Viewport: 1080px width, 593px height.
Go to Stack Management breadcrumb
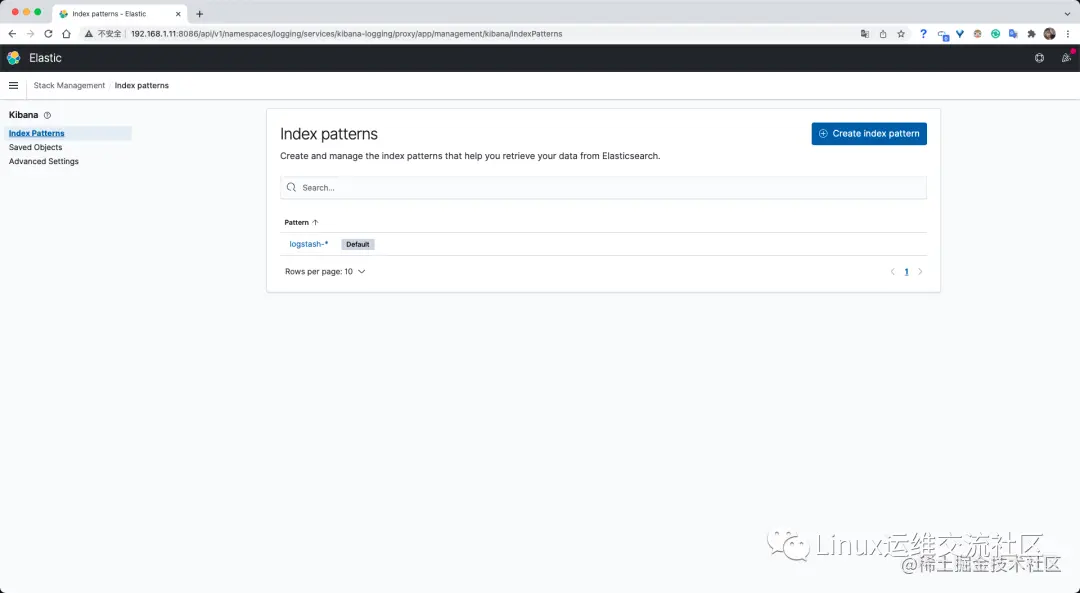[x=69, y=85]
